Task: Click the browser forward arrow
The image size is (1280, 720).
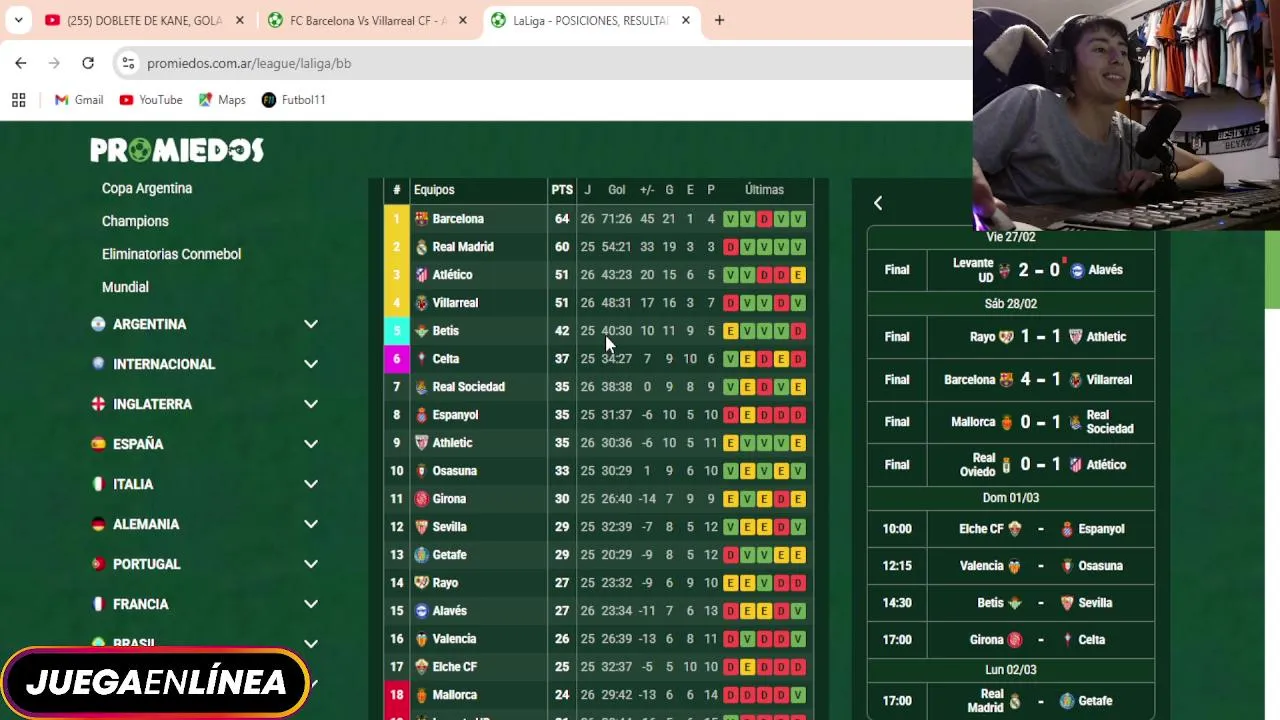Action: click(x=54, y=63)
